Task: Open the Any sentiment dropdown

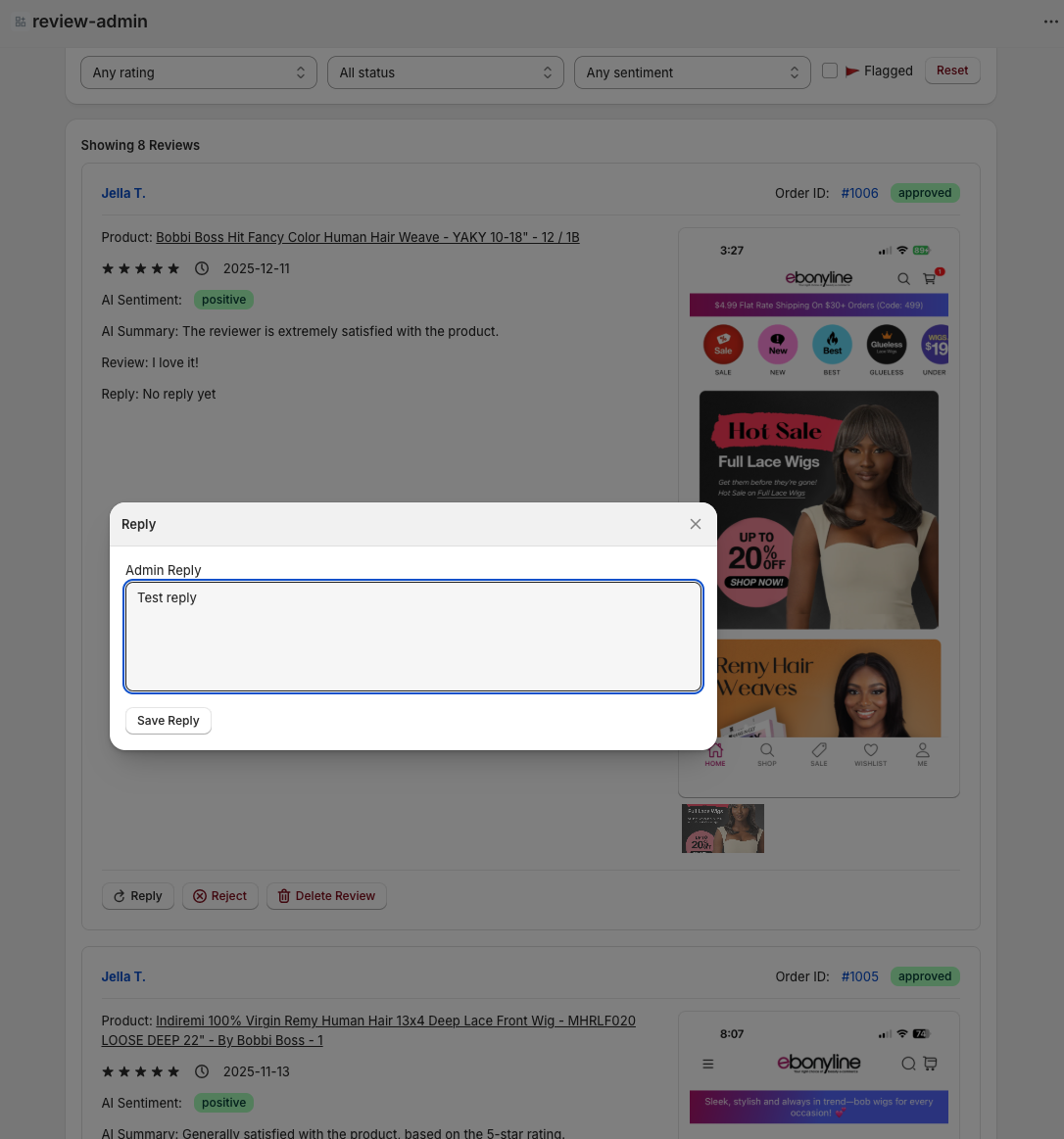Action: point(693,72)
